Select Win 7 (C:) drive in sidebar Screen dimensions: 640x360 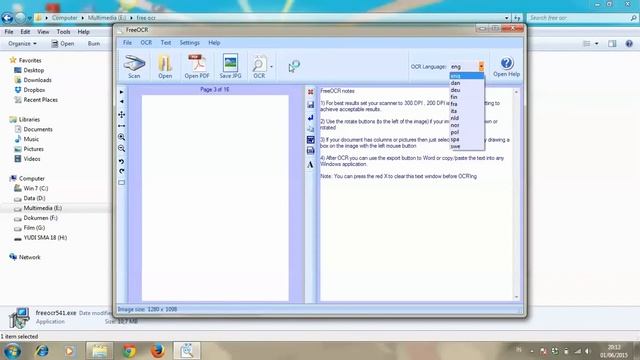tap(31, 189)
